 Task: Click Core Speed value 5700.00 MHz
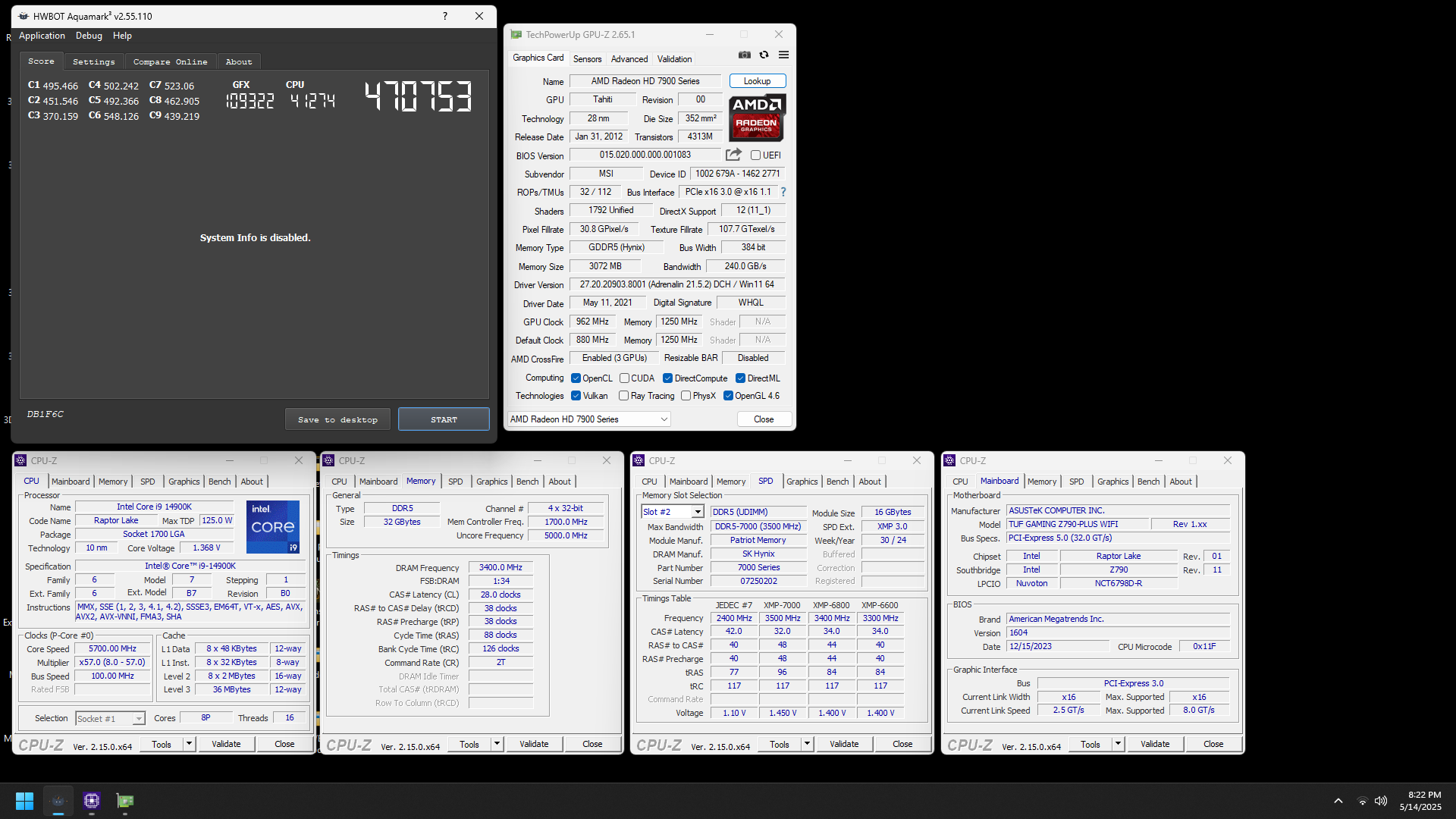coord(112,648)
